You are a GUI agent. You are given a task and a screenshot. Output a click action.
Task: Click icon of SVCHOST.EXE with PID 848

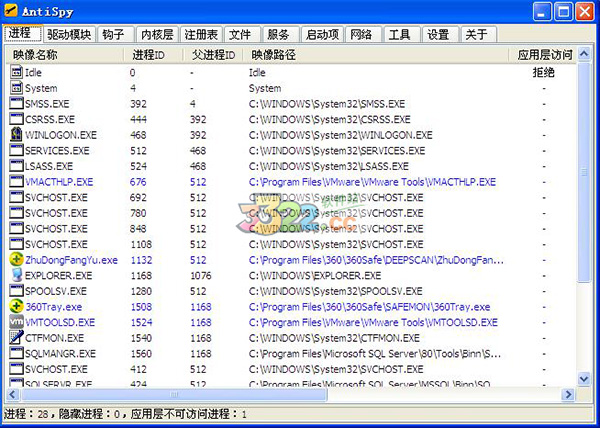point(16,228)
